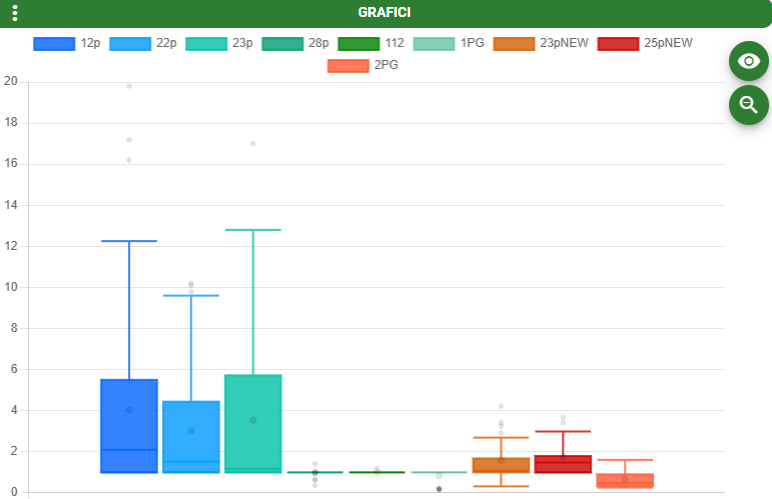Click the green eye visibility button
Image resolution: width=772 pixels, height=499 pixels.
click(x=748, y=62)
